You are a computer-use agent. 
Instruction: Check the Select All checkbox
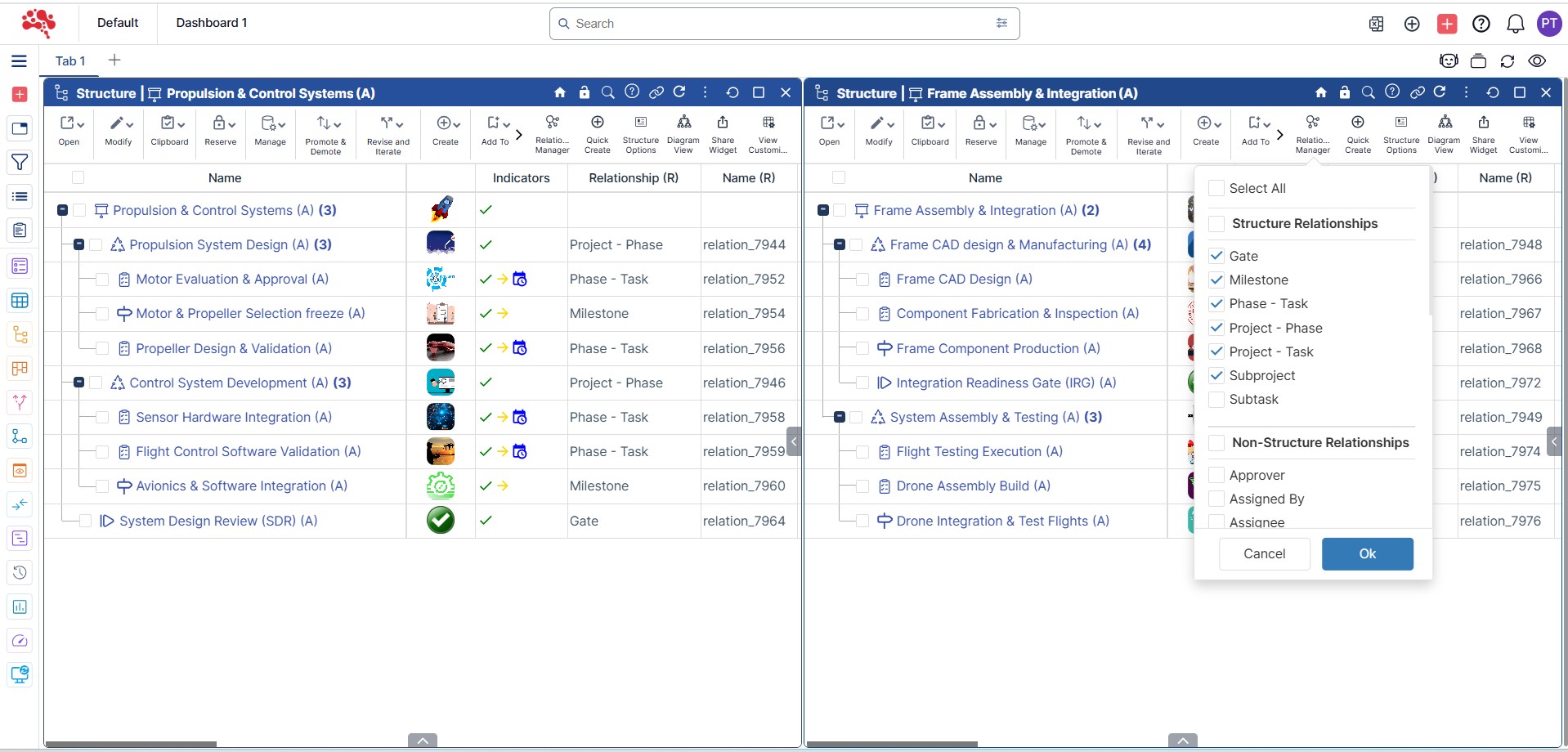pyautogui.click(x=1216, y=188)
